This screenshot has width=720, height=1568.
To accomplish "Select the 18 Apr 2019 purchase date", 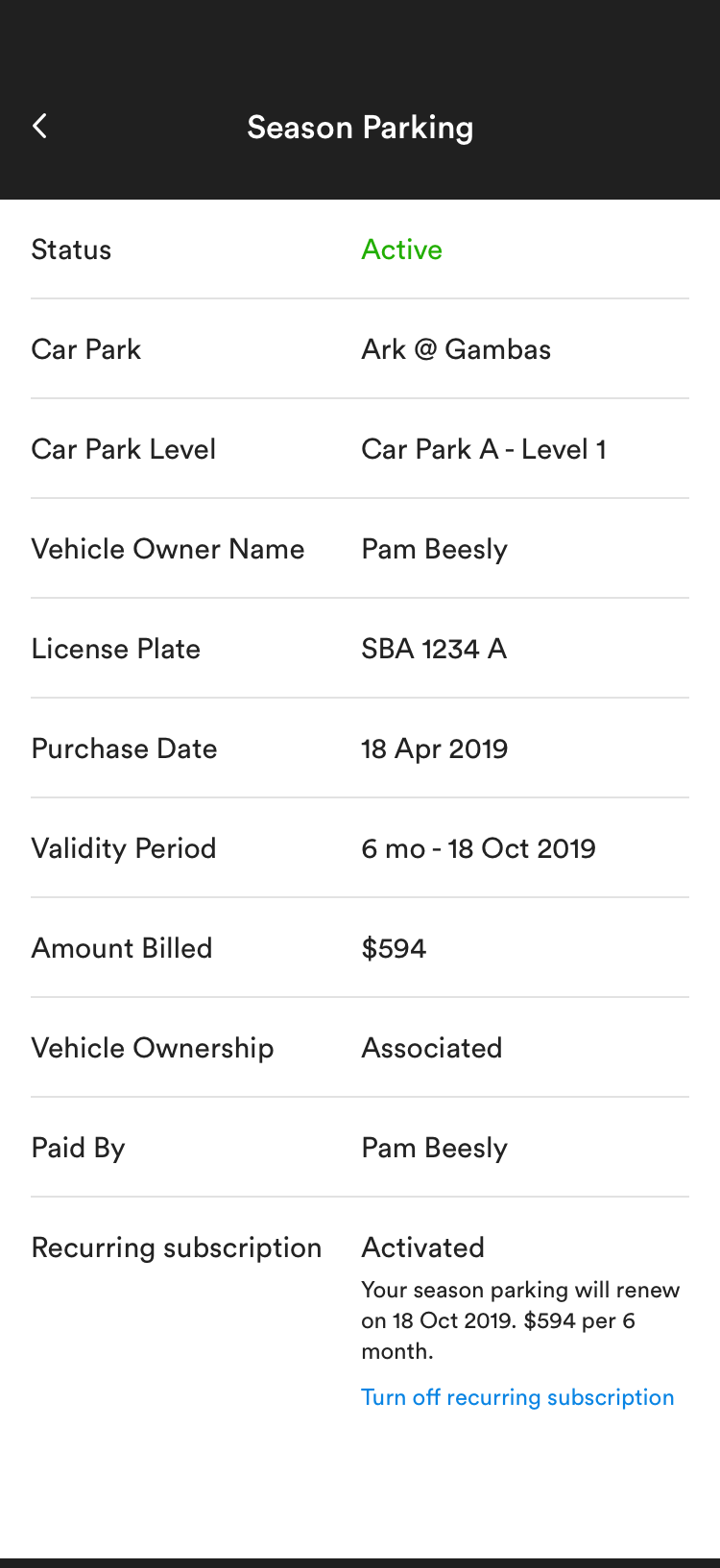I will pyautogui.click(x=434, y=748).
